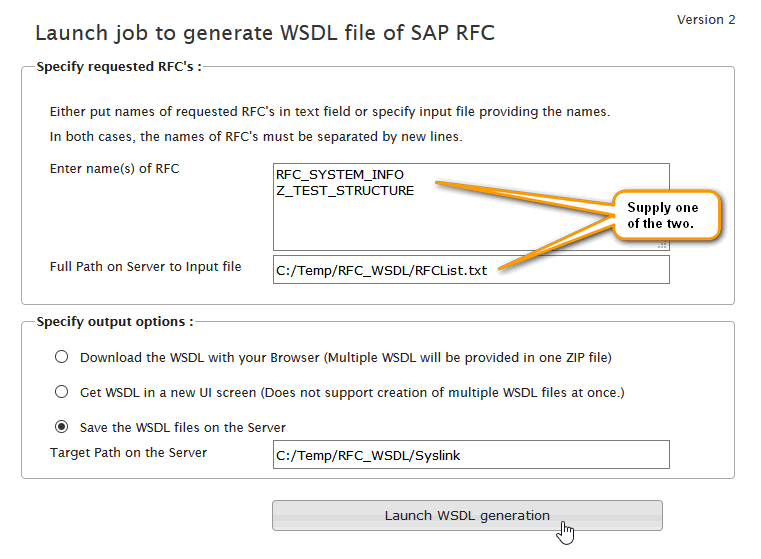This screenshot has width=761, height=559.
Task: Click the "Supply one of the two" callout
Action: (x=665, y=215)
